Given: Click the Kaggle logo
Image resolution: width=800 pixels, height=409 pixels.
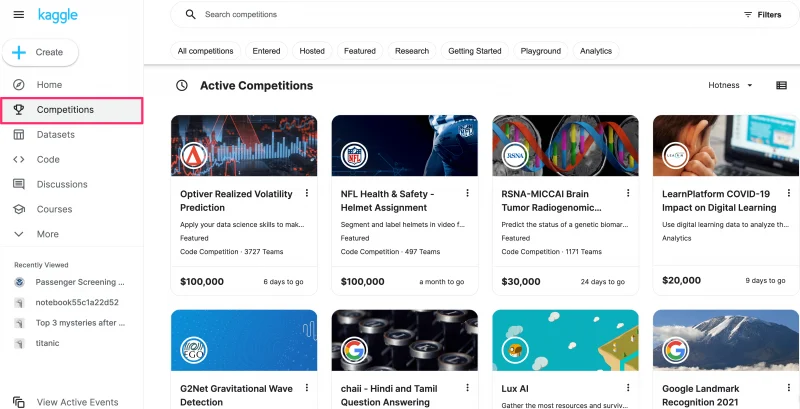Looking at the screenshot, I should (58, 15).
